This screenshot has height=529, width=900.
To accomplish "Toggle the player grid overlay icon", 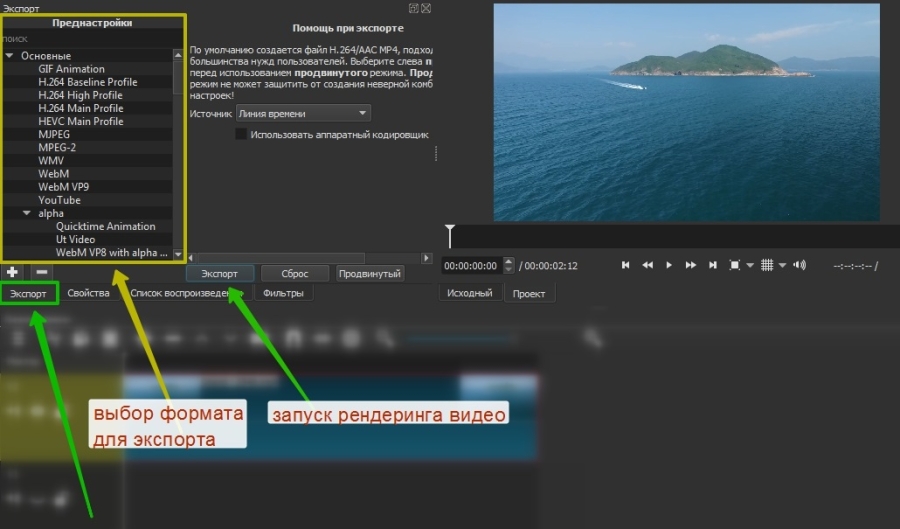I will (767, 265).
